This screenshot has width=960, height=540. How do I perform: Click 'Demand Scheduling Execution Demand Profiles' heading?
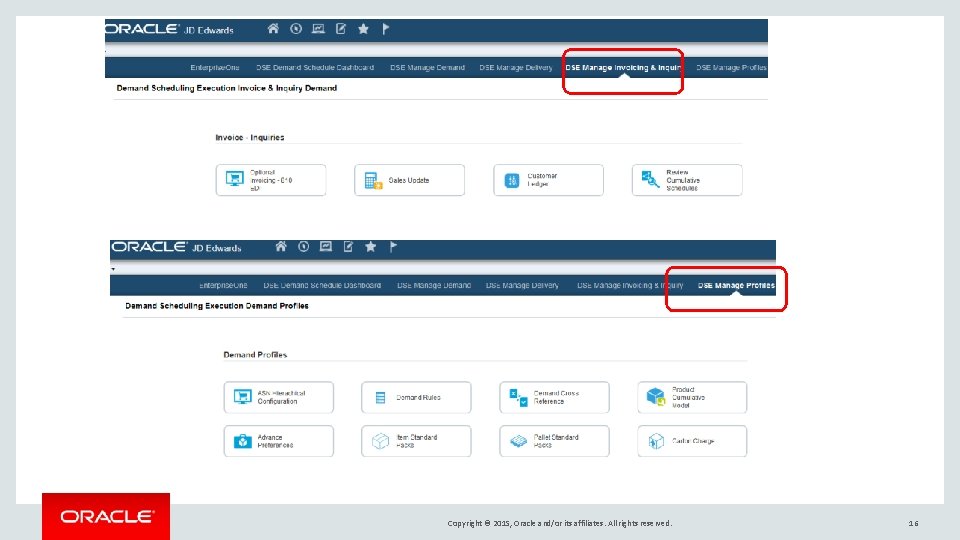click(217, 306)
